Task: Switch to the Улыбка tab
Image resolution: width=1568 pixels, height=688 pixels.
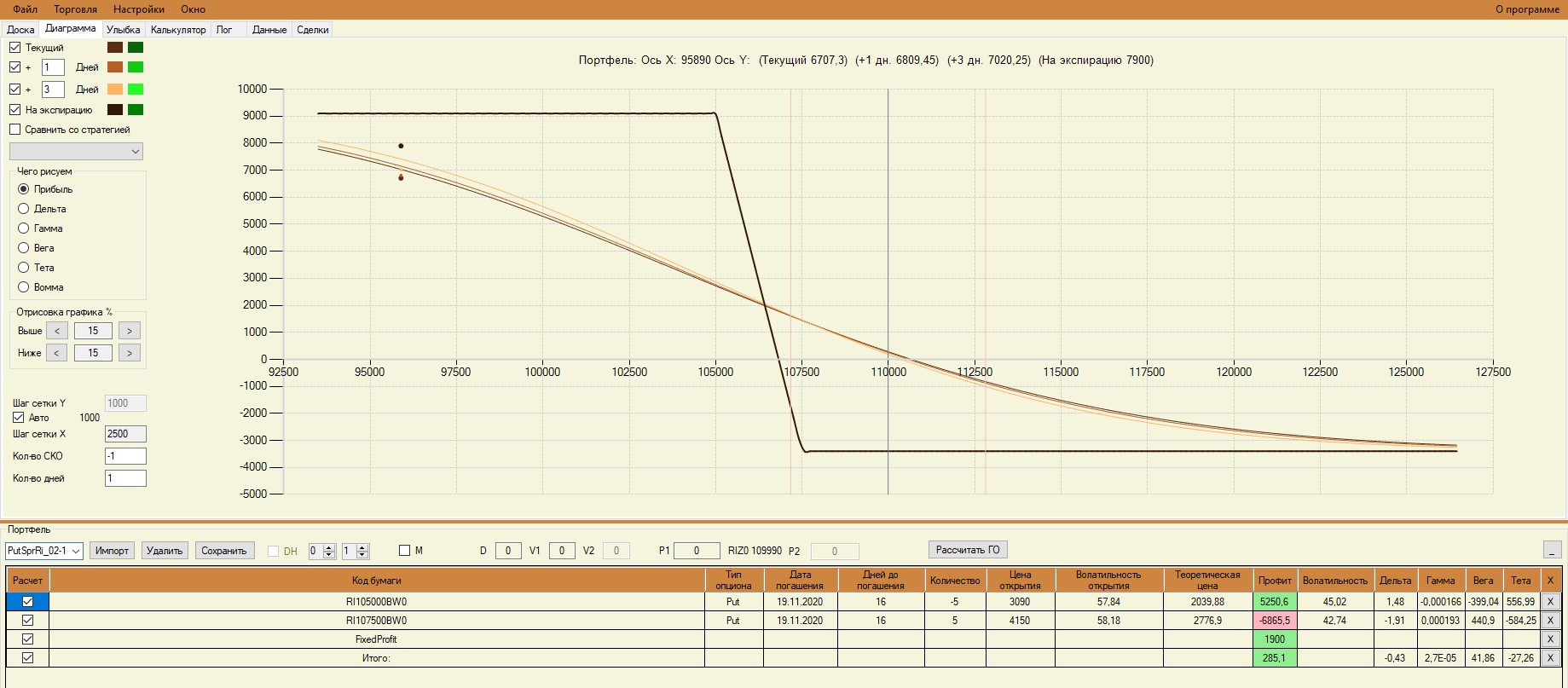Action: [x=124, y=30]
